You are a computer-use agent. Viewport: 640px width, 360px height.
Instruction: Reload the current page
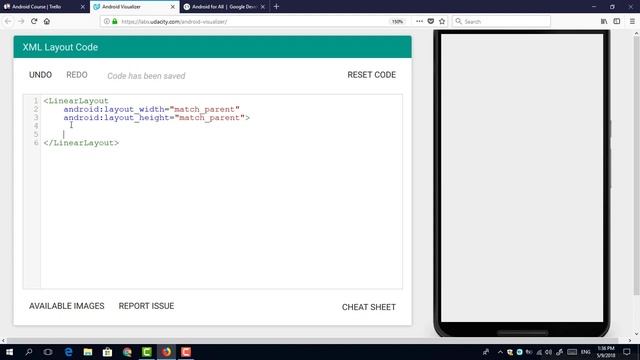(34, 21)
